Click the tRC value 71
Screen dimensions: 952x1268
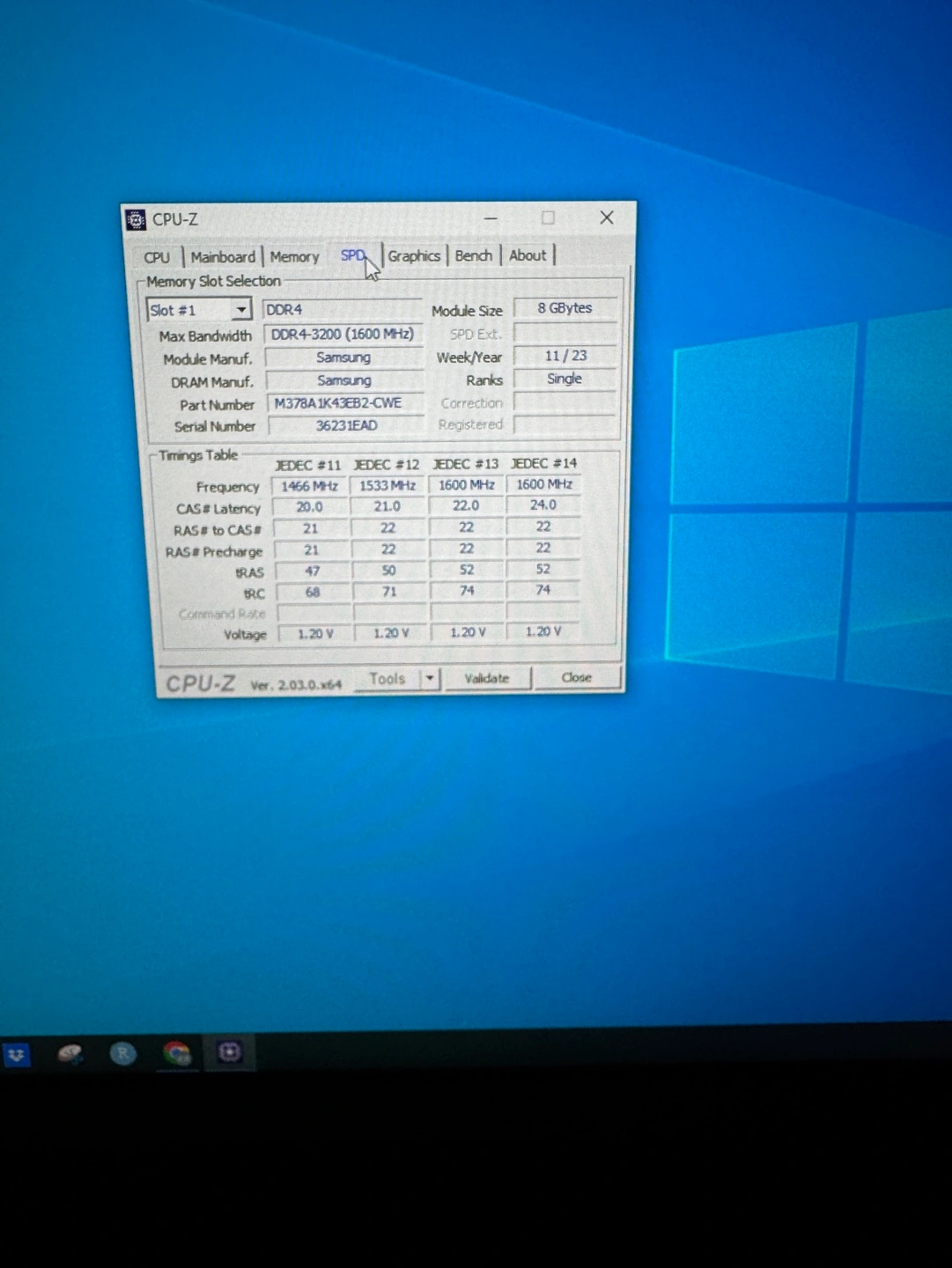(x=389, y=592)
